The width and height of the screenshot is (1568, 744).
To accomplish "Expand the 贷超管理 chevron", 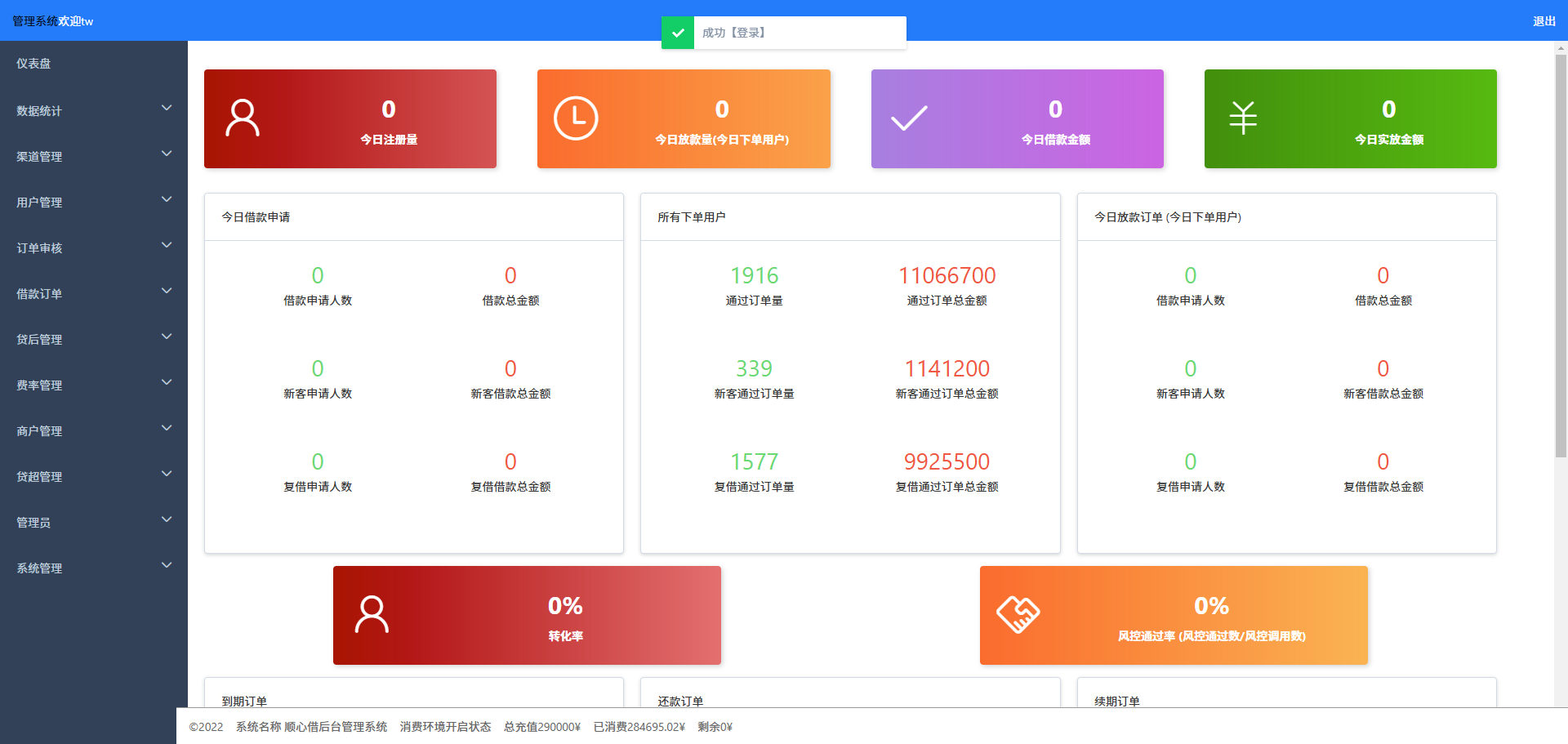I will 167,474.
